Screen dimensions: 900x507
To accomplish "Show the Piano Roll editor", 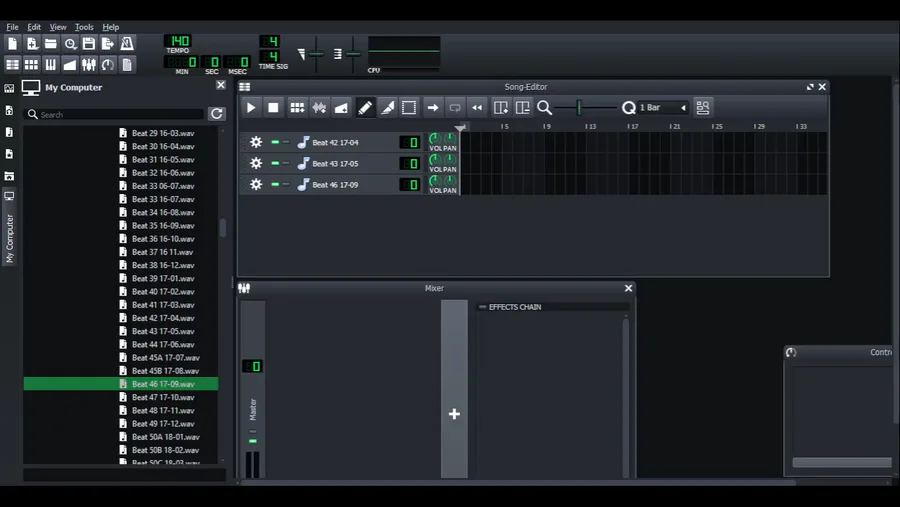I will tap(51, 64).
